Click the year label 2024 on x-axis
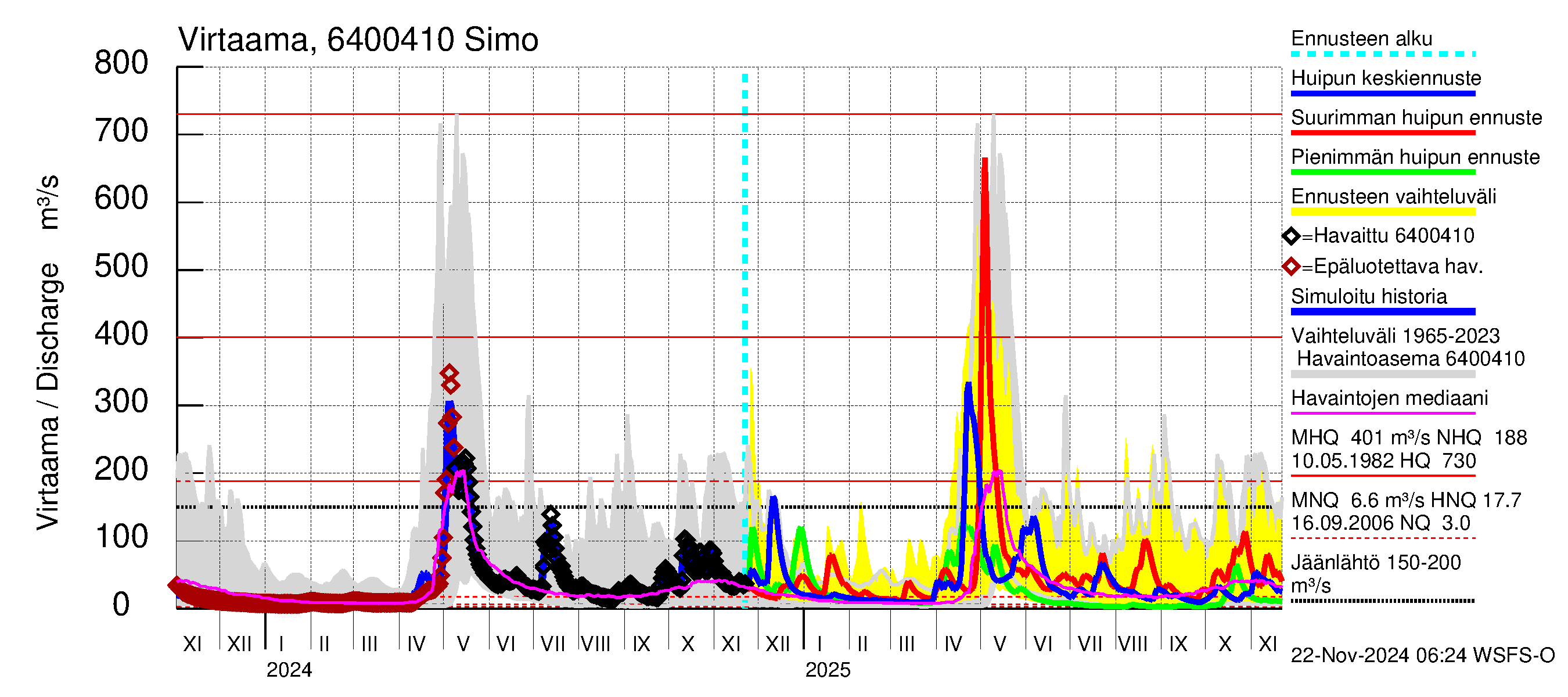 pos(289,670)
